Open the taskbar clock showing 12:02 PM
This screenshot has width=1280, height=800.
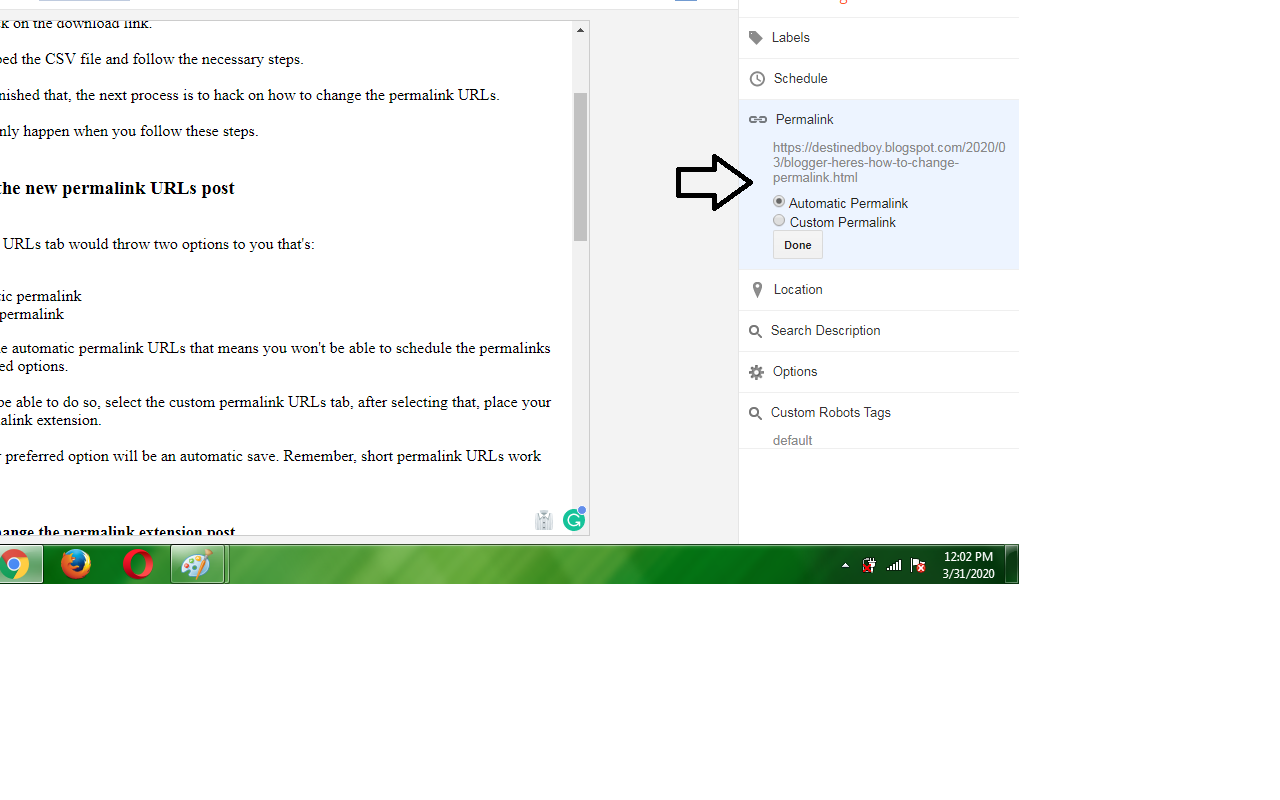pyautogui.click(x=968, y=565)
